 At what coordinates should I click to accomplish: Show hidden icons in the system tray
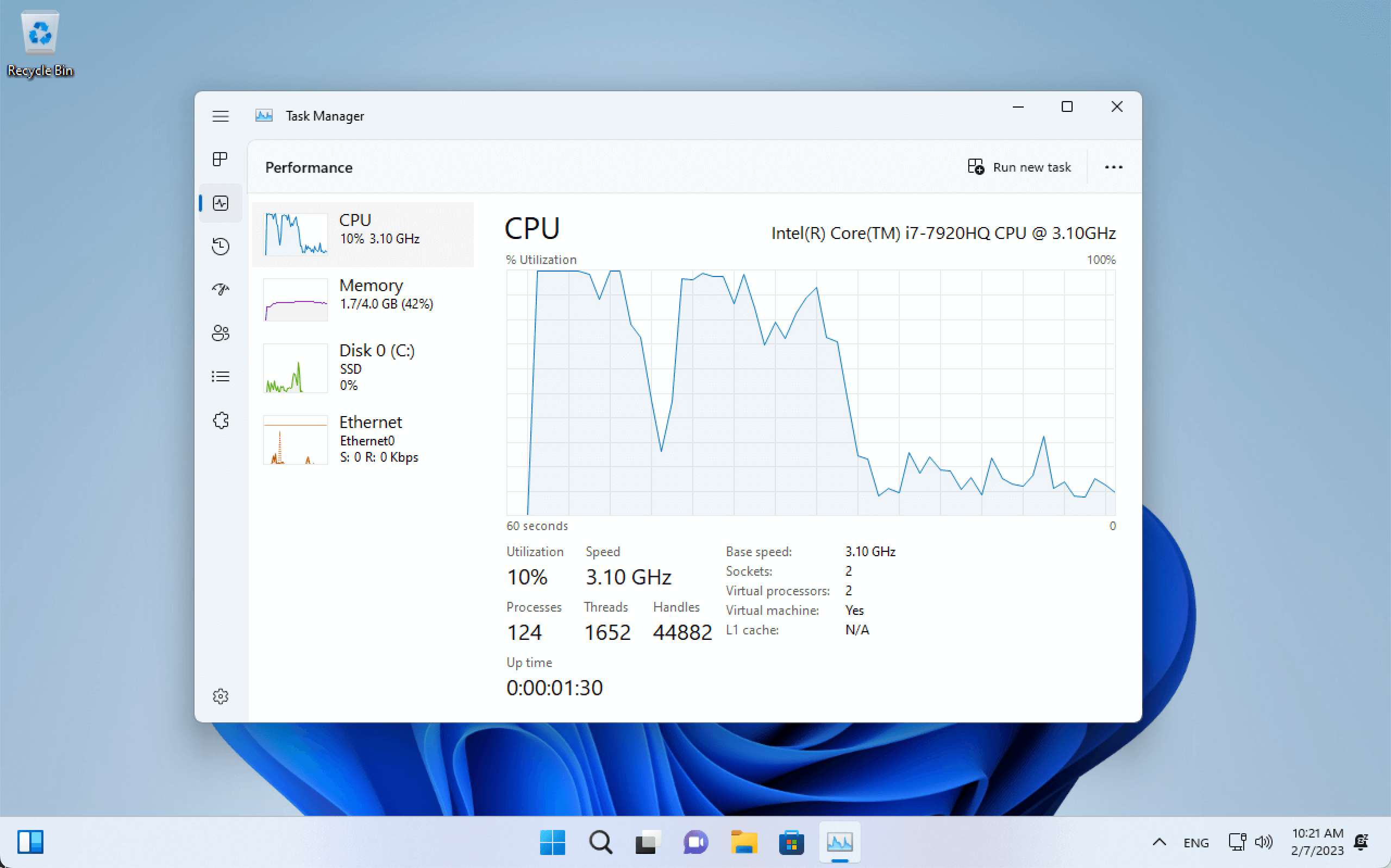(x=1158, y=842)
